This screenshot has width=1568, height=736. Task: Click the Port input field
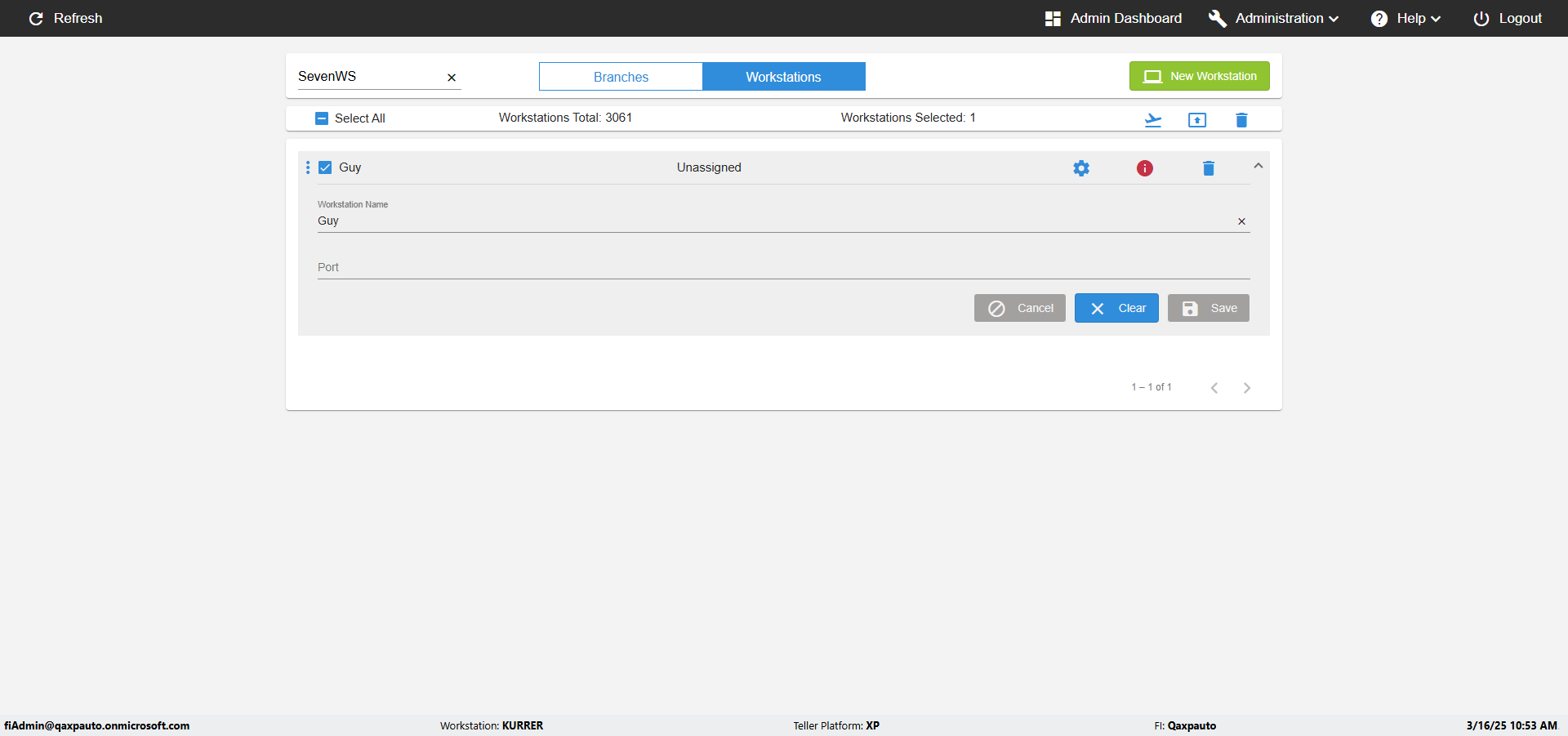[x=783, y=267]
